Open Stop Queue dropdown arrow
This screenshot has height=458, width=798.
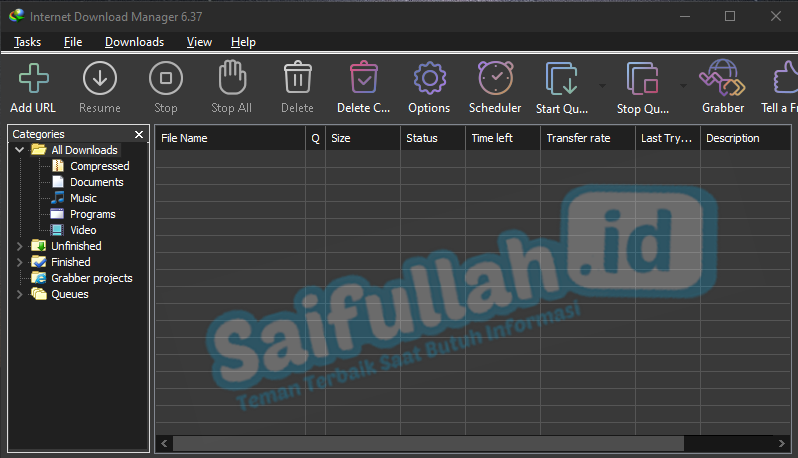click(683, 85)
